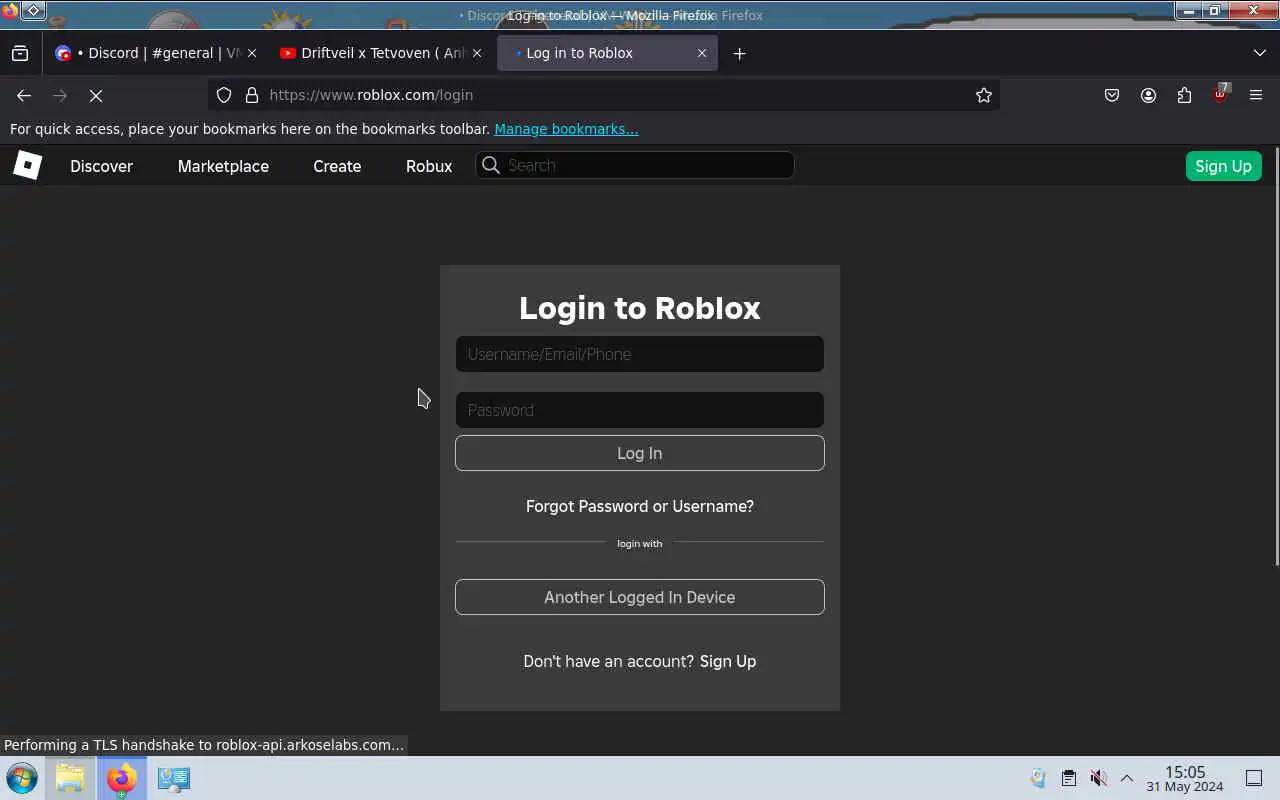The width and height of the screenshot is (1280, 800).
Task: Open the Robux menu item
Action: pos(429,166)
